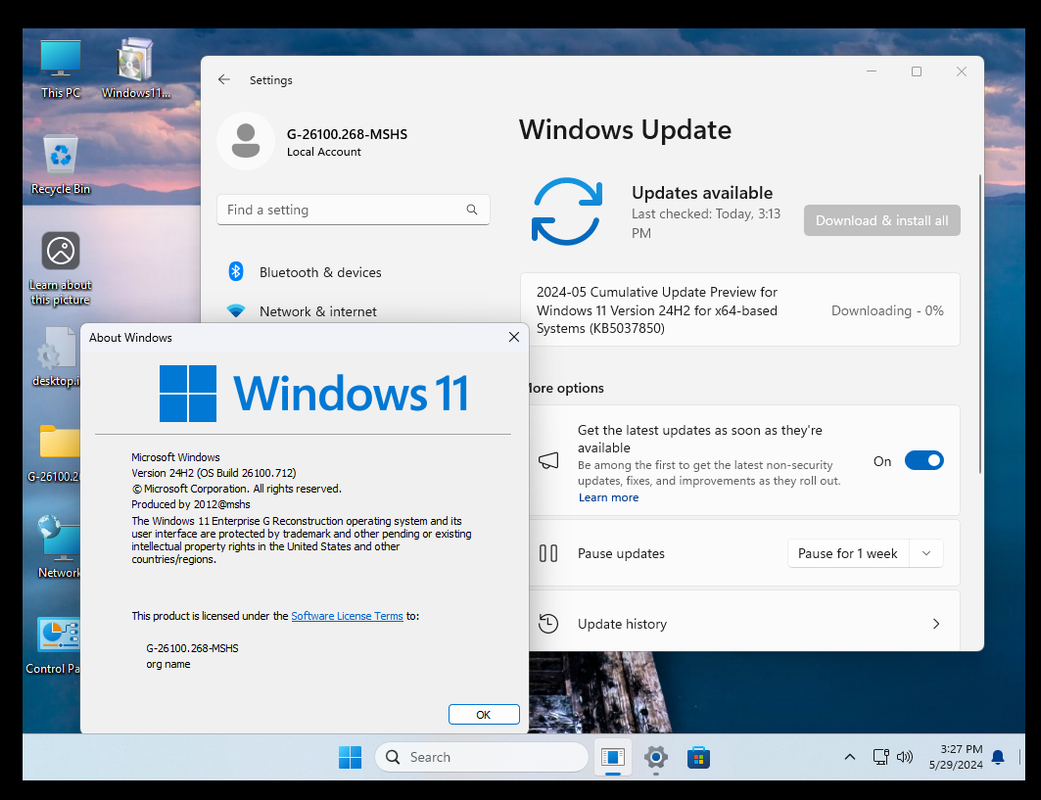Open the Windows11 disc desktop icon
This screenshot has width=1041, height=800.
point(135,68)
